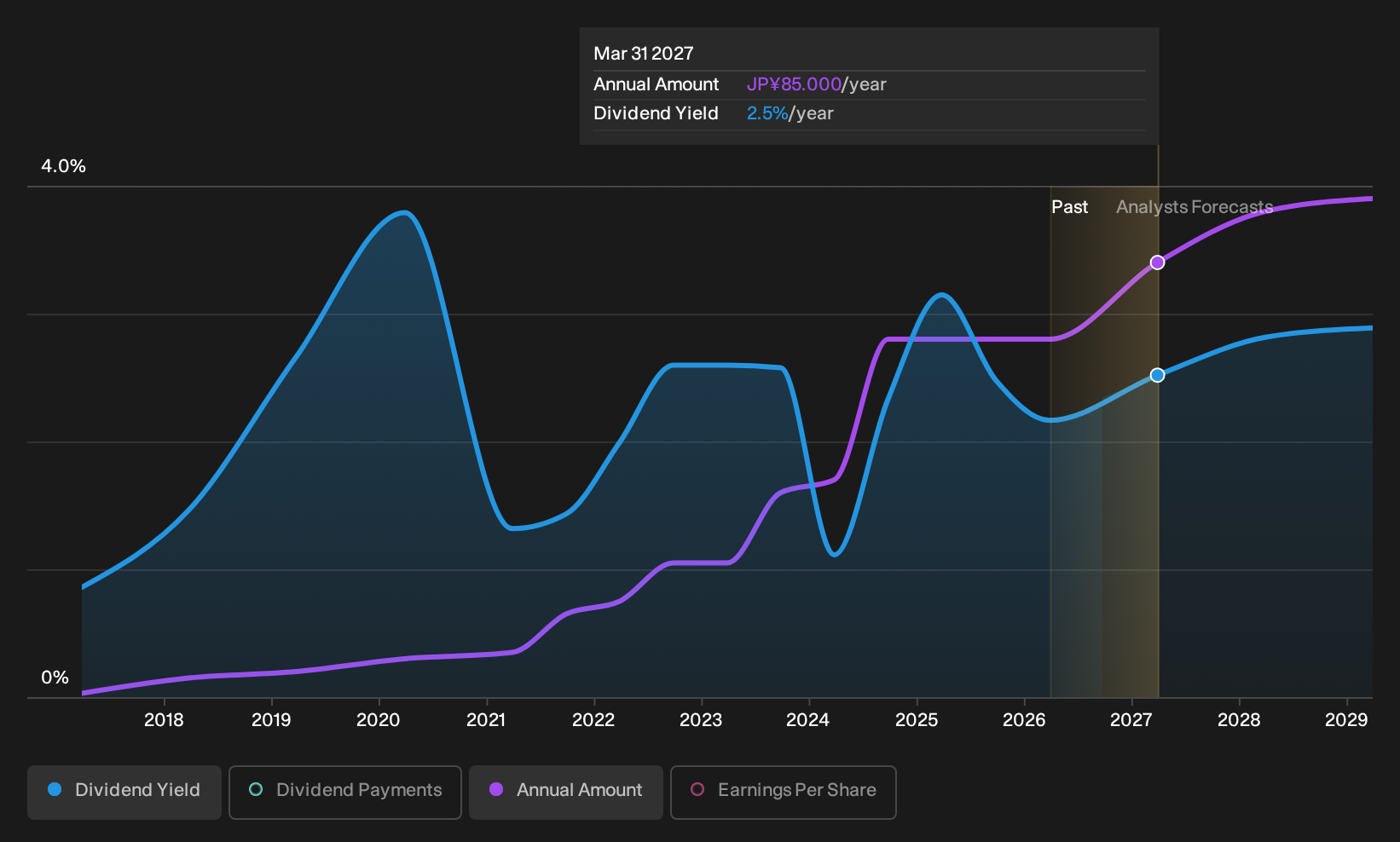The height and width of the screenshot is (842, 1400).
Task: Click the 4.0% y-axis label
Action: 63,166
